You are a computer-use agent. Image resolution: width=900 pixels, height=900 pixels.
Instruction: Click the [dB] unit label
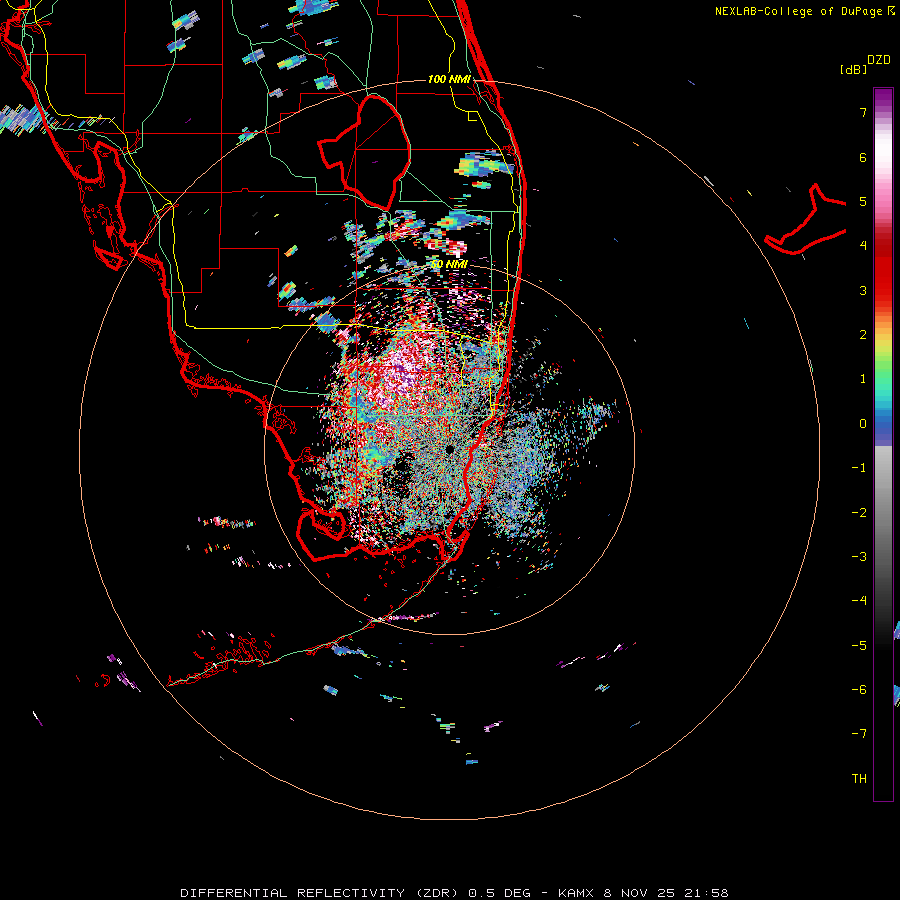[x=854, y=69]
